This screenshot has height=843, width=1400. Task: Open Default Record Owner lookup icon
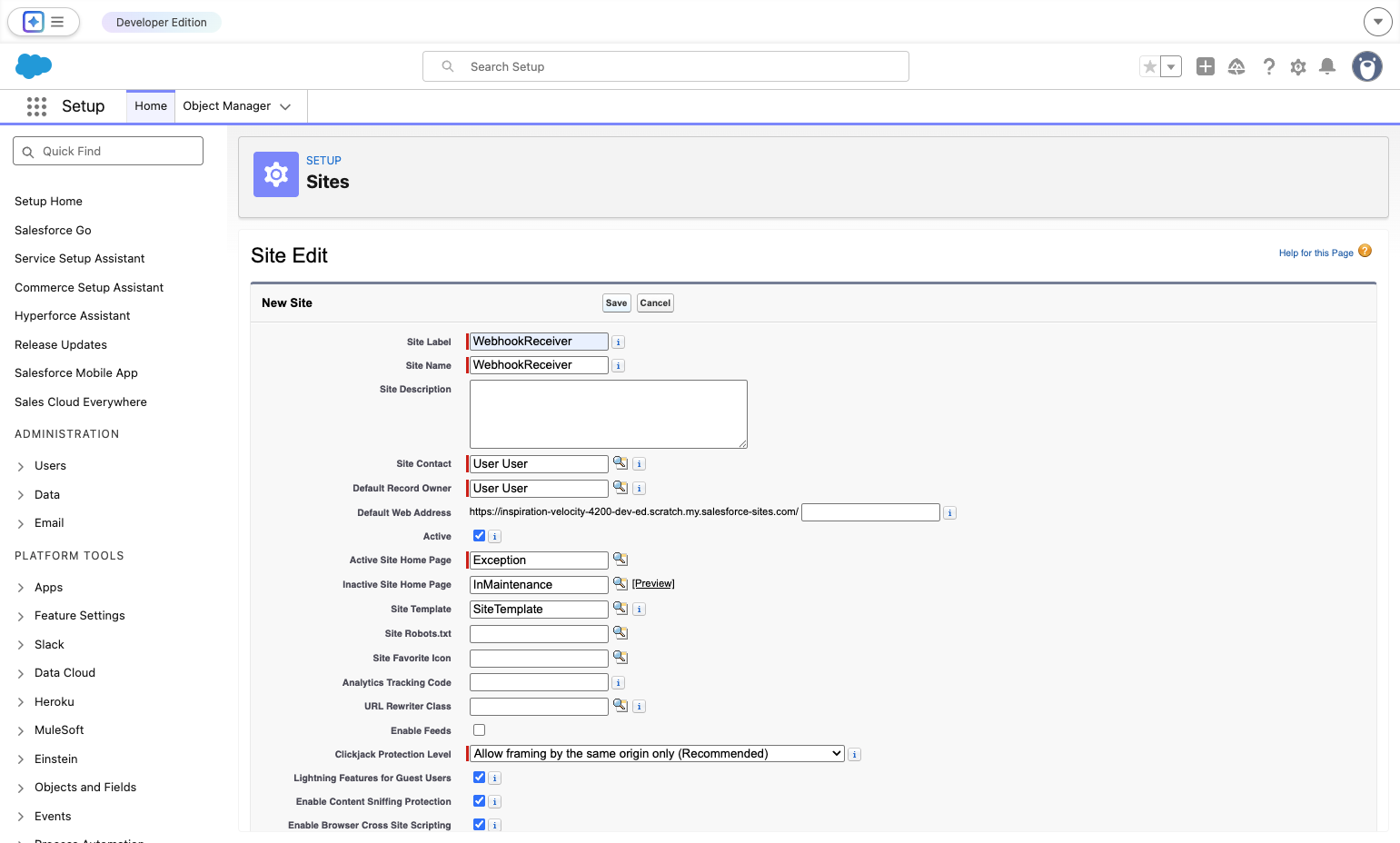coord(621,488)
